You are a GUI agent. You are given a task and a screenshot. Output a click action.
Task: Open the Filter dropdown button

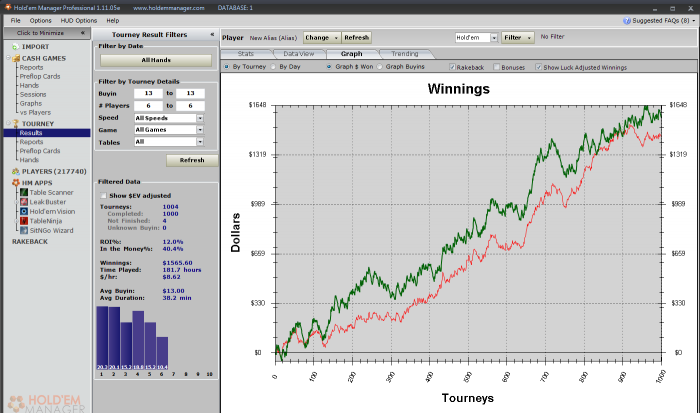(x=517, y=38)
